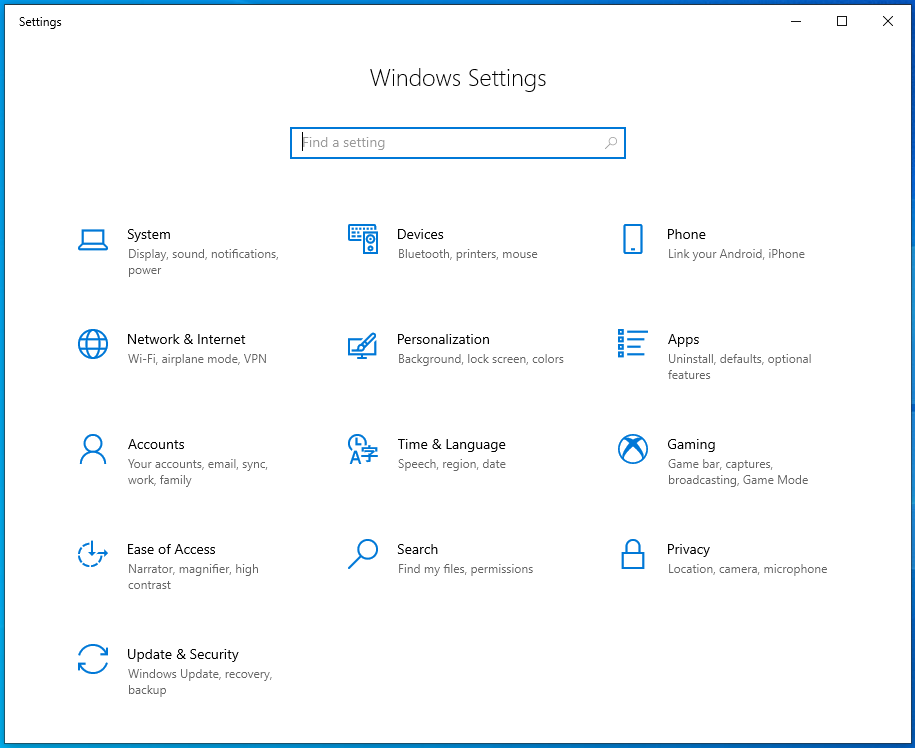Select the Phone icon
Image resolution: width=915 pixels, height=748 pixels.
pos(633,239)
